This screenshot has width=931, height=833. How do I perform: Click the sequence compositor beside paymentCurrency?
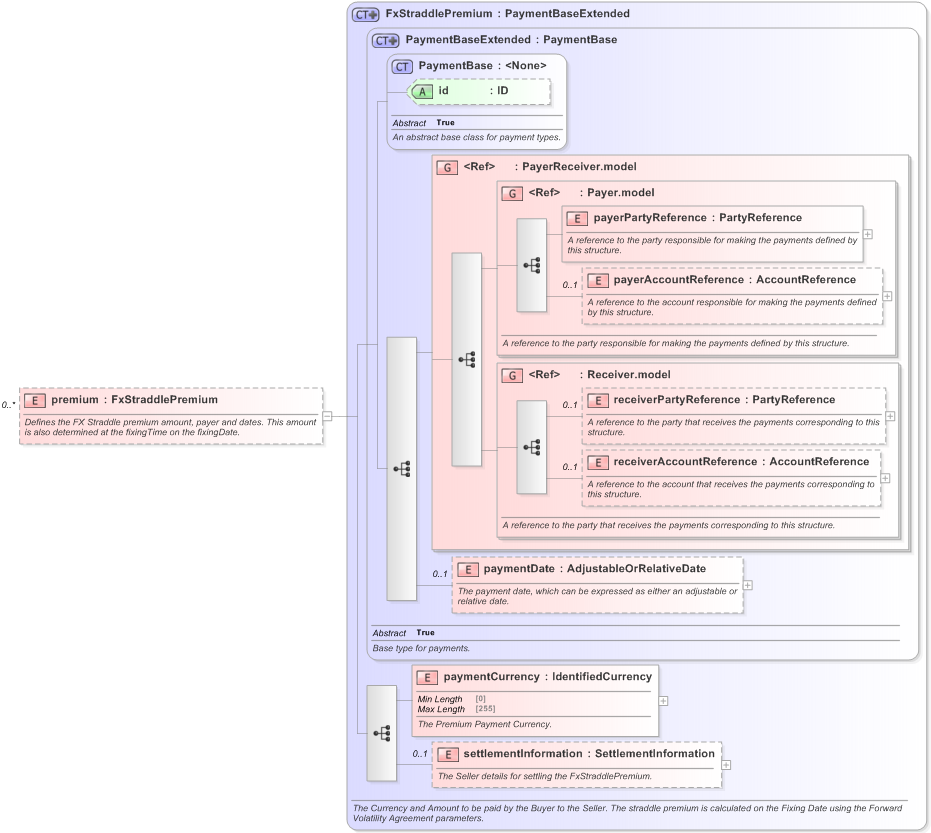pyautogui.click(x=381, y=733)
